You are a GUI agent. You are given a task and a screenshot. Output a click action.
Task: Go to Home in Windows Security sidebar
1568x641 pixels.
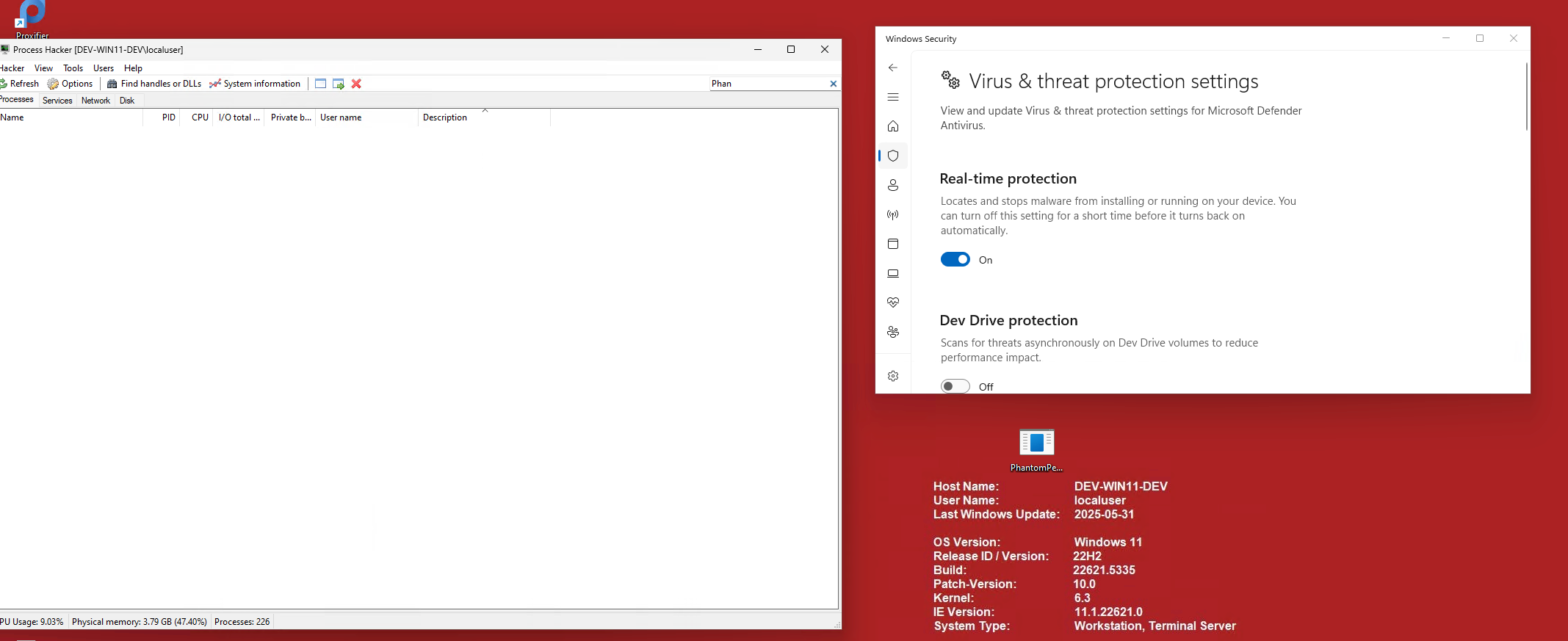coord(893,126)
